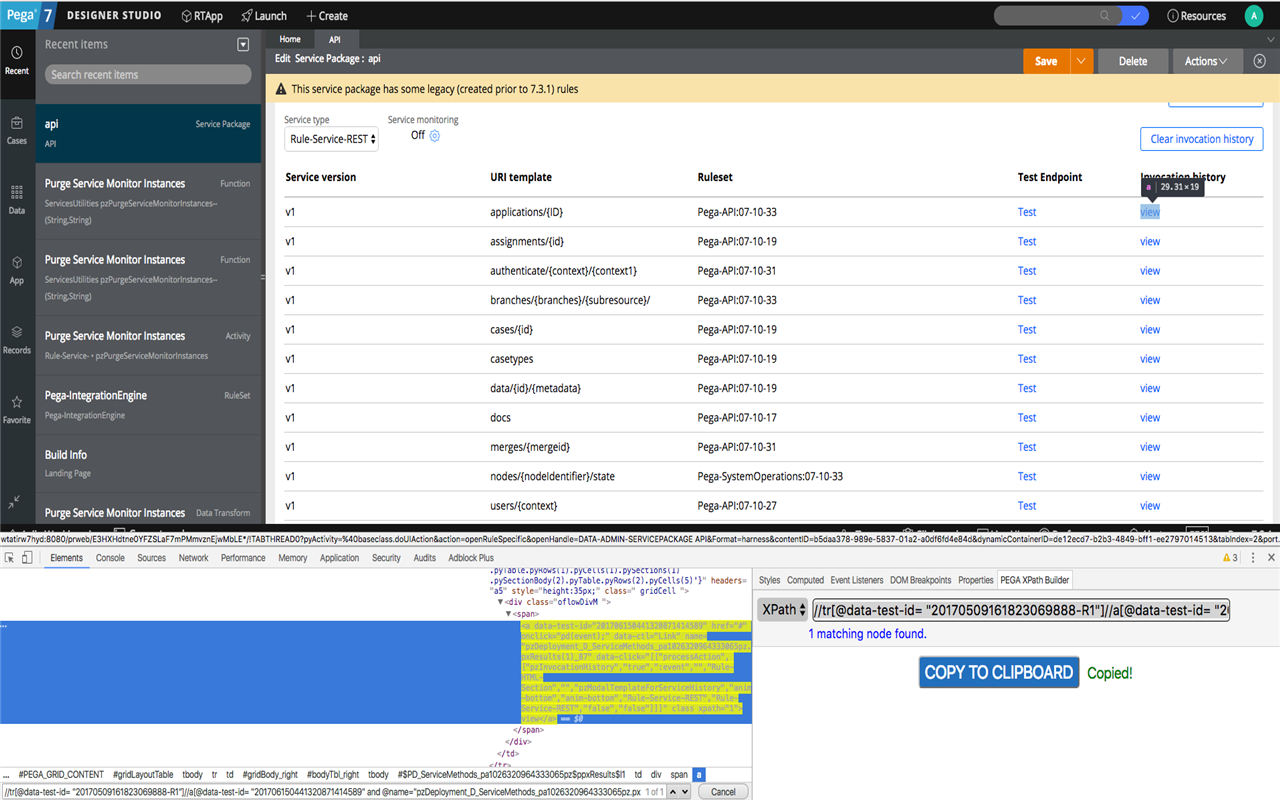
Task: Switch to the Styles sidebar tab
Action: (770, 580)
